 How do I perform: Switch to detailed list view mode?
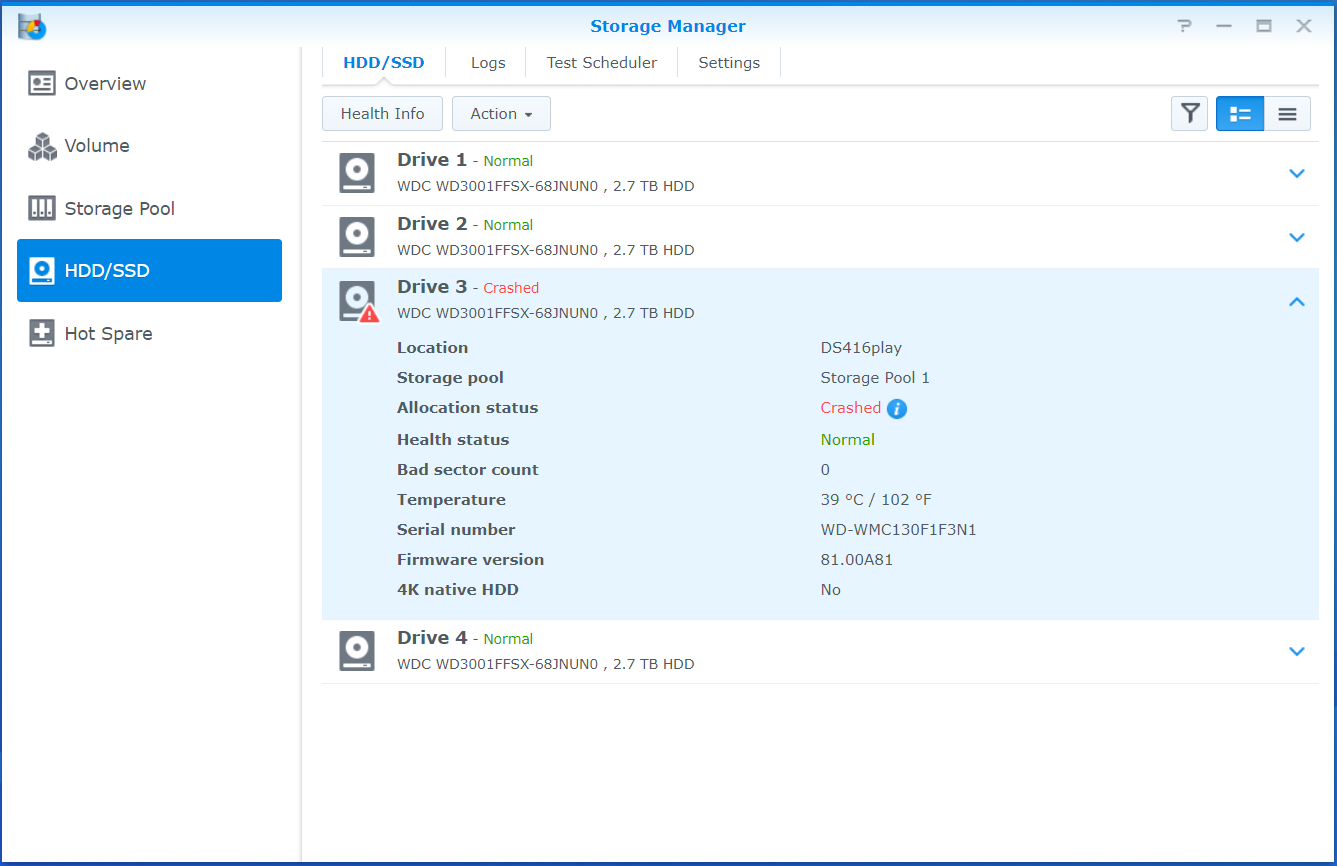click(1239, 113)
